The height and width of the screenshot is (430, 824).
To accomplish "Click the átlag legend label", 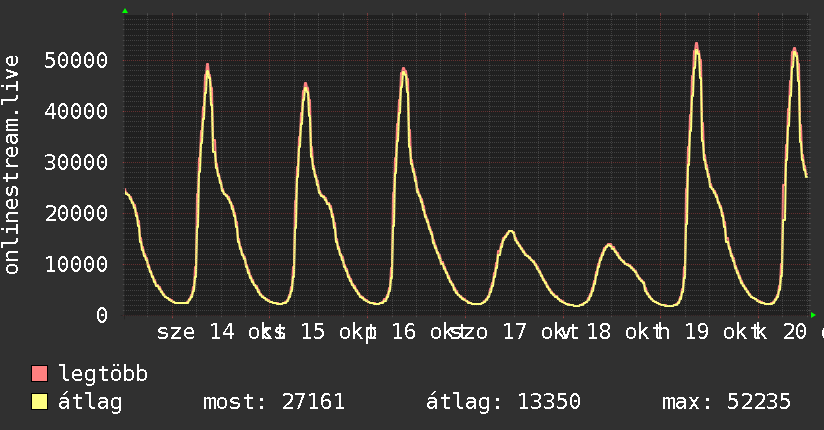I will point(90,402).
